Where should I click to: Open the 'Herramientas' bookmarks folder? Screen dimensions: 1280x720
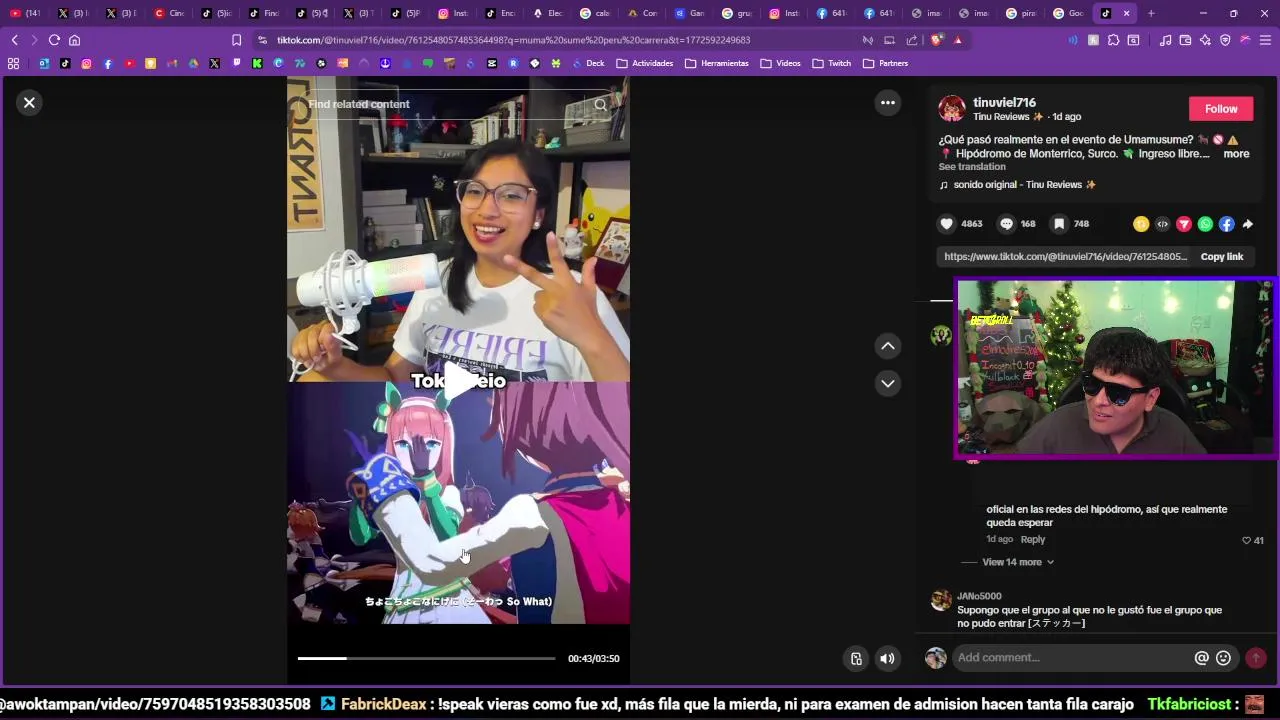[717, 63]
